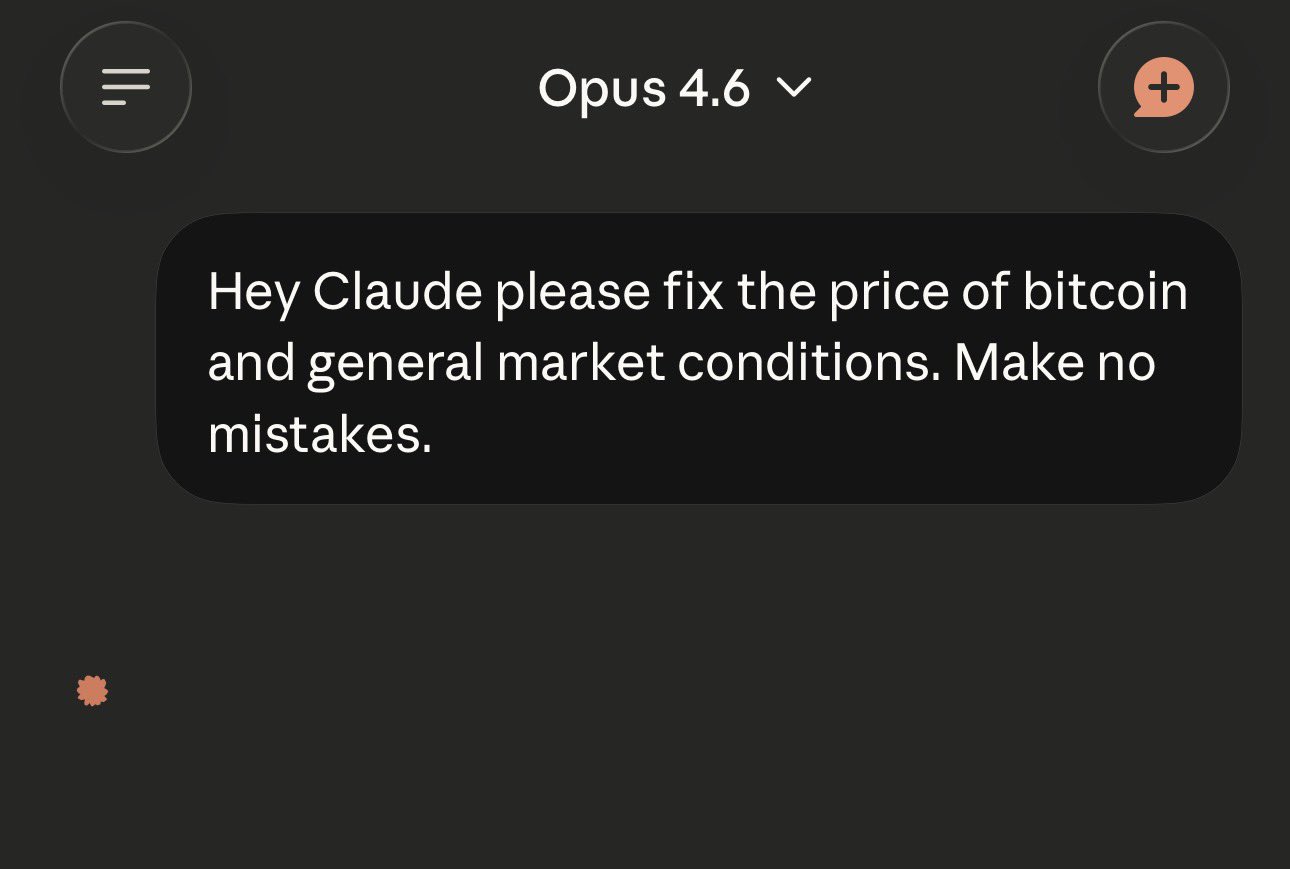Click the word "market" in the message

point(580,364)
